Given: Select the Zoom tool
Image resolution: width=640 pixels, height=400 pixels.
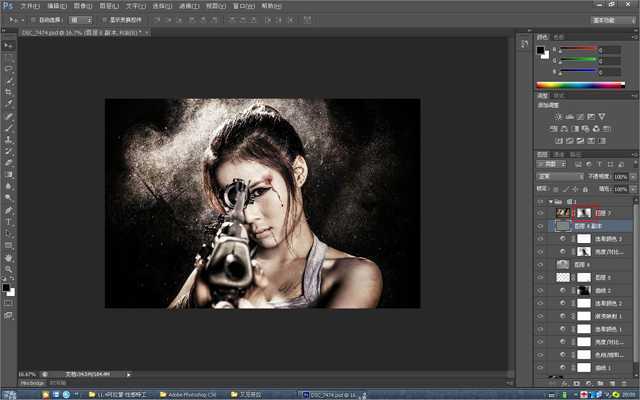Looking at the screenshot, I should tap(9, 269).
